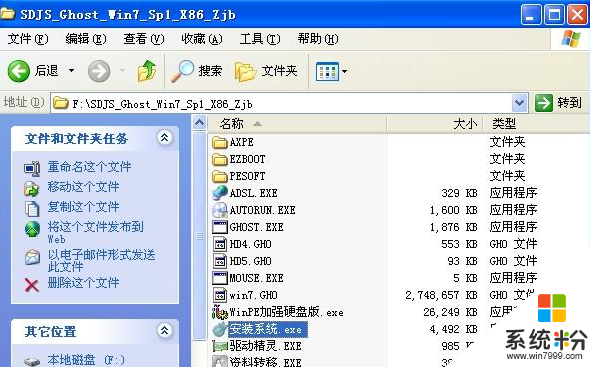The image size is (590, 367).
Task: Open the 工具(T) menu
Action: [260, 39]
